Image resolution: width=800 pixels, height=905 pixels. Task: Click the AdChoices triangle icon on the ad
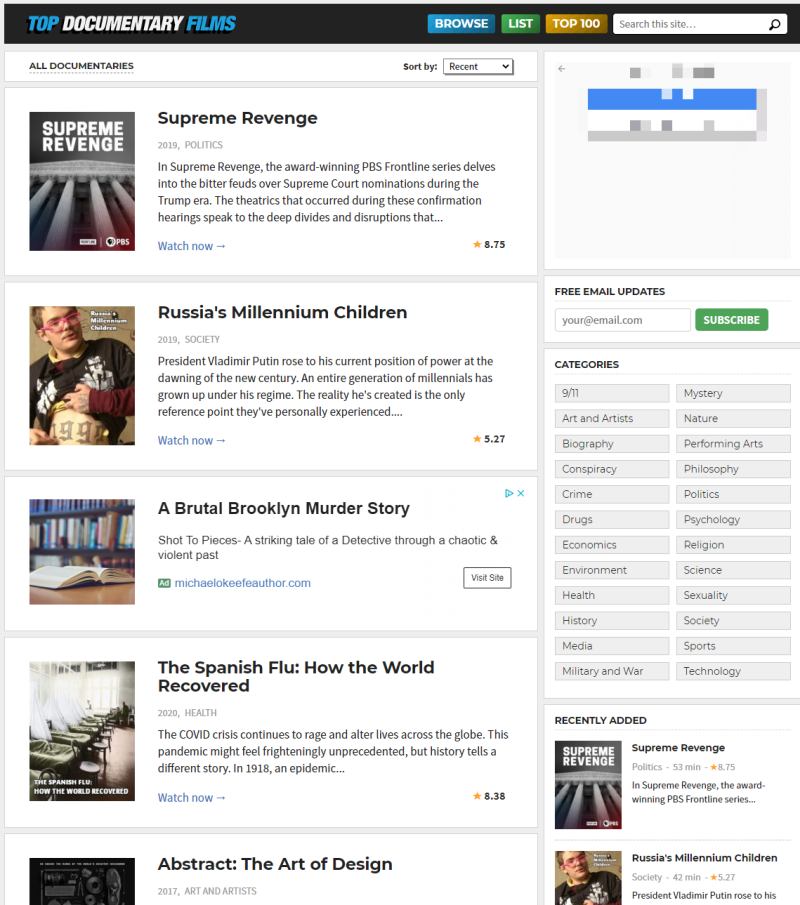(509, 493)
